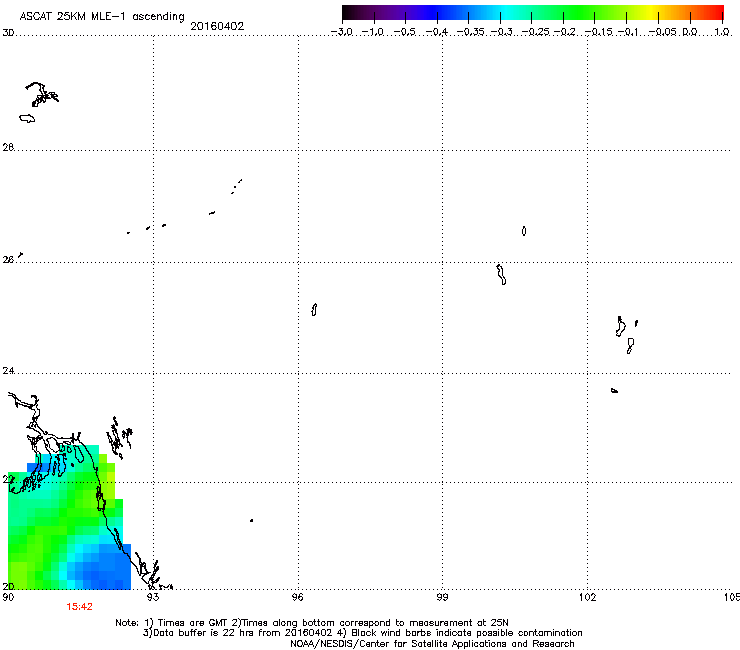Click the -0.25 colorbar label
Image resolution: width=740 pixels, height=650 pixels.
(x=536, y=32)
